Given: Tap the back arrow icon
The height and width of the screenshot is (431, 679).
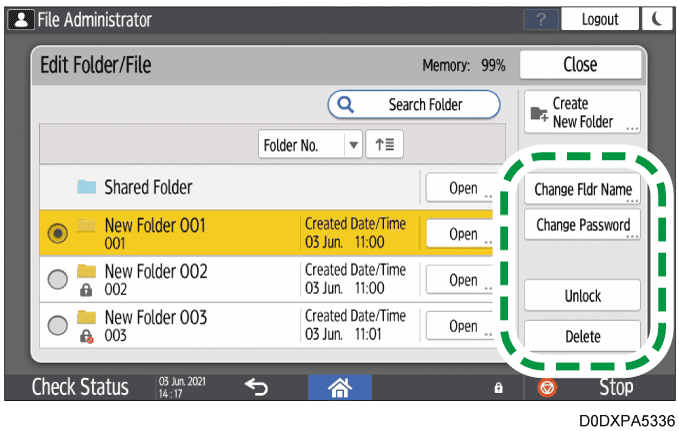Looking at the screenshot, I should 256,387.
